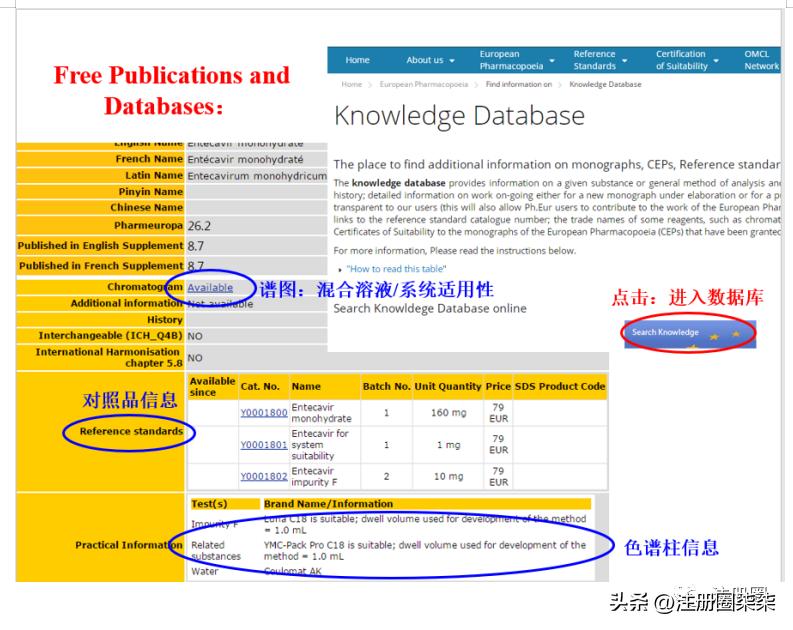793x630 pixels.
Task: Open the Home menu item
Action: point(357,60)
